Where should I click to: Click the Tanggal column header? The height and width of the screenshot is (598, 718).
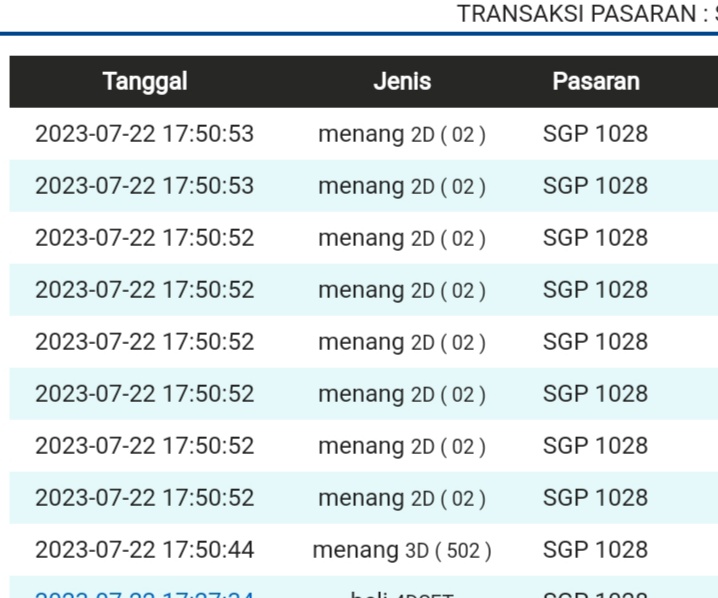[x=145, y=82]
